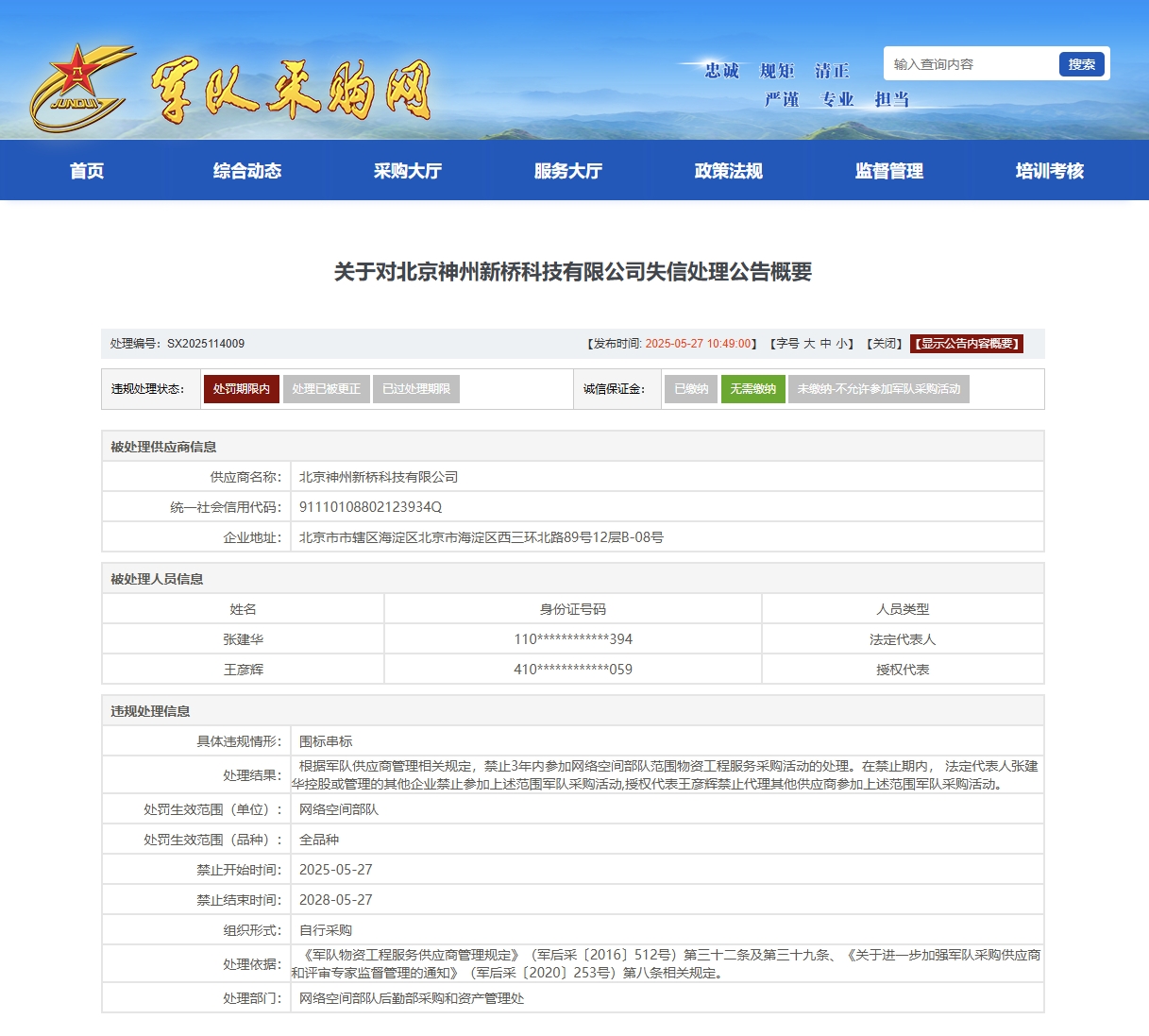Click the 自行采购 value
1149x1036 pixels.
click(x=326, y=930)
